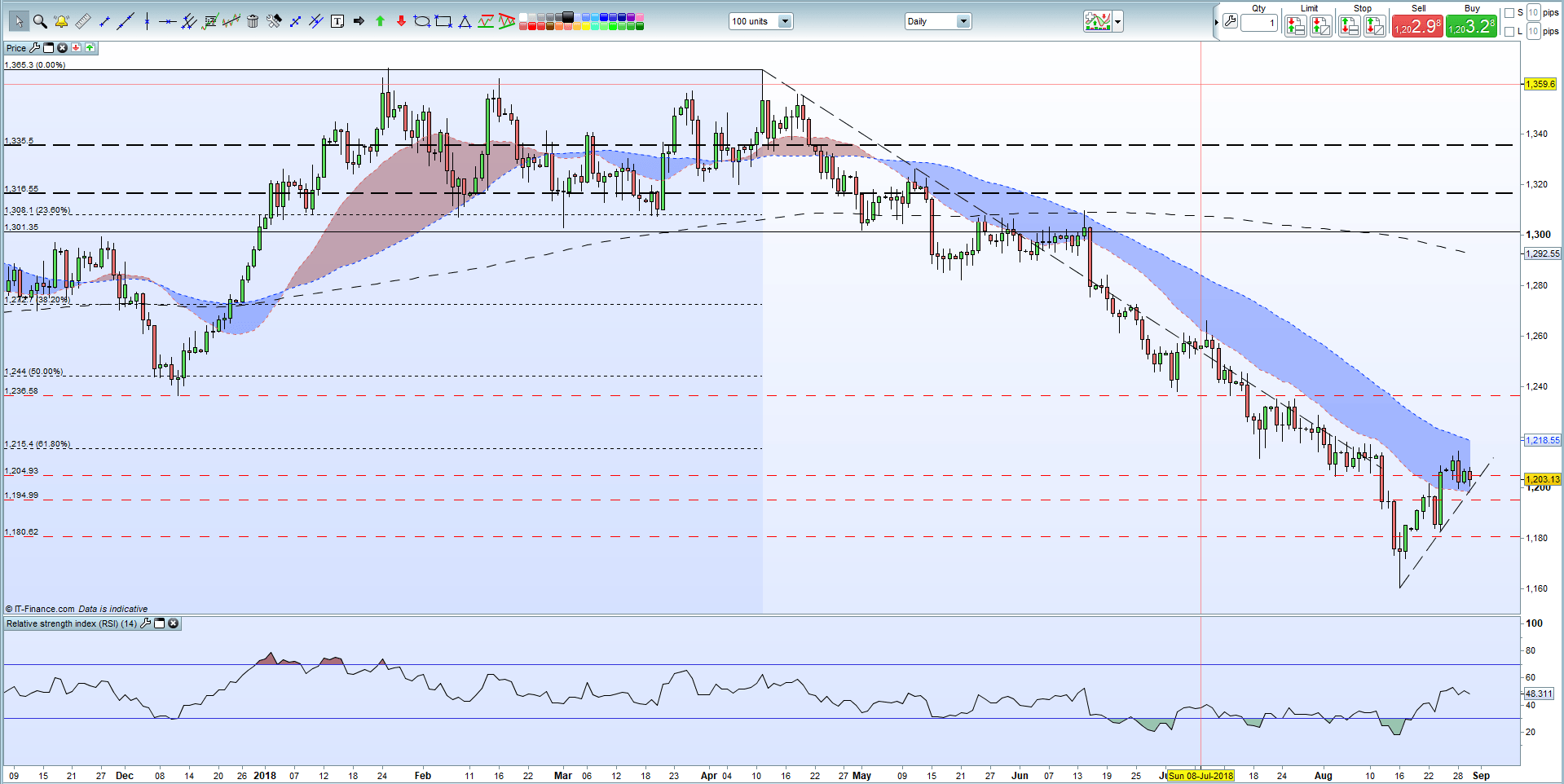Screen dimensions: 1564x784
Task: Click the Qty input field
Action: (1259, 23)
